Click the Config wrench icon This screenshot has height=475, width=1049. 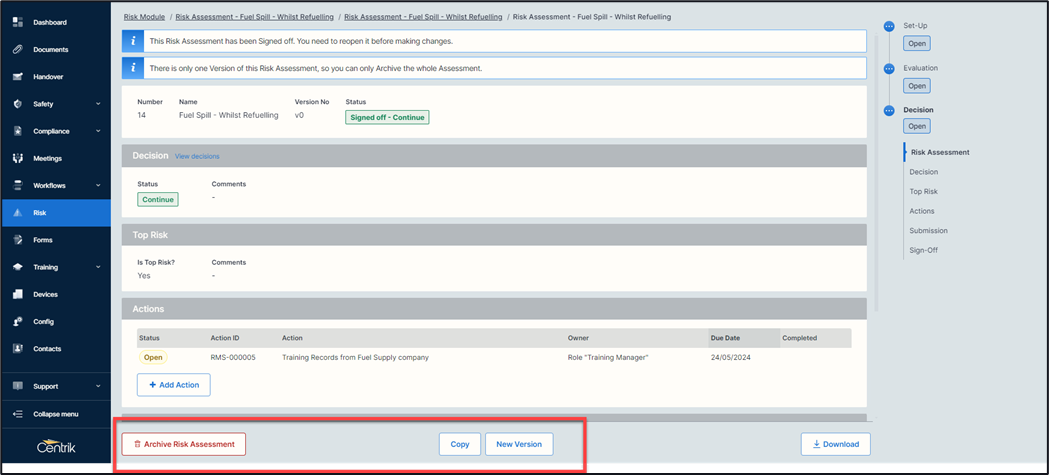[x=17, y=322]
